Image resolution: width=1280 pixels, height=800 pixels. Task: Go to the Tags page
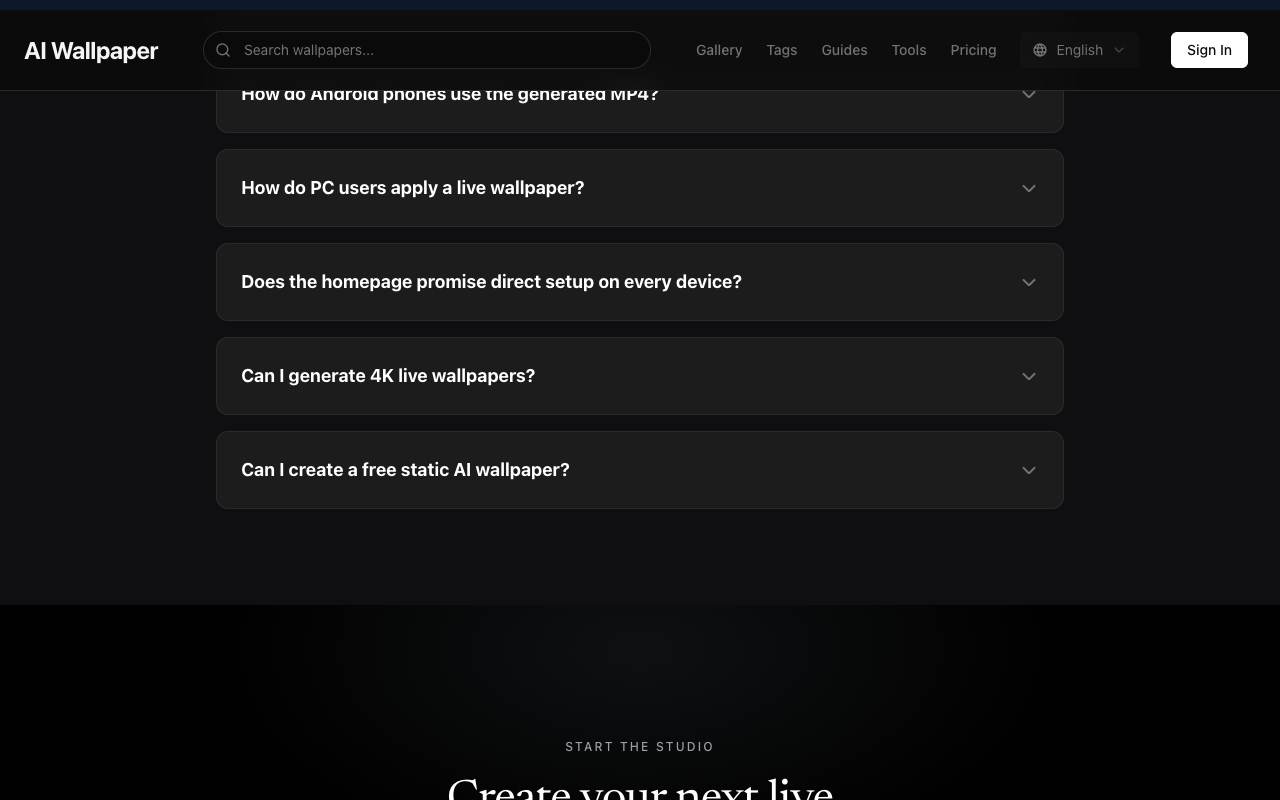tap(782, 50)
